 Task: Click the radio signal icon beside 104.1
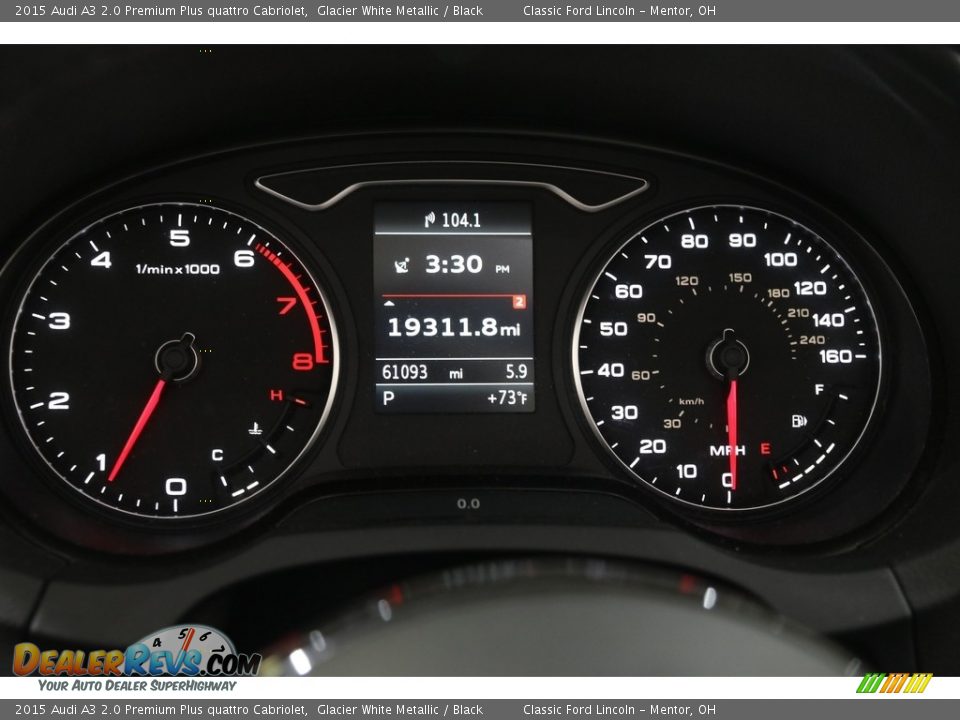(430, 219)
